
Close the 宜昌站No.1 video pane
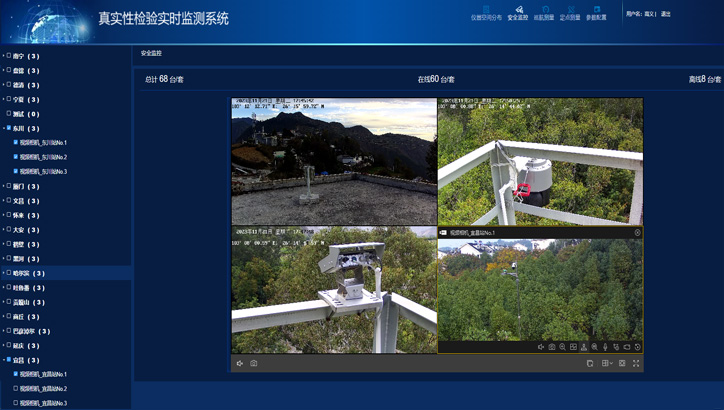pyautogui.click(x=637, y=233)
